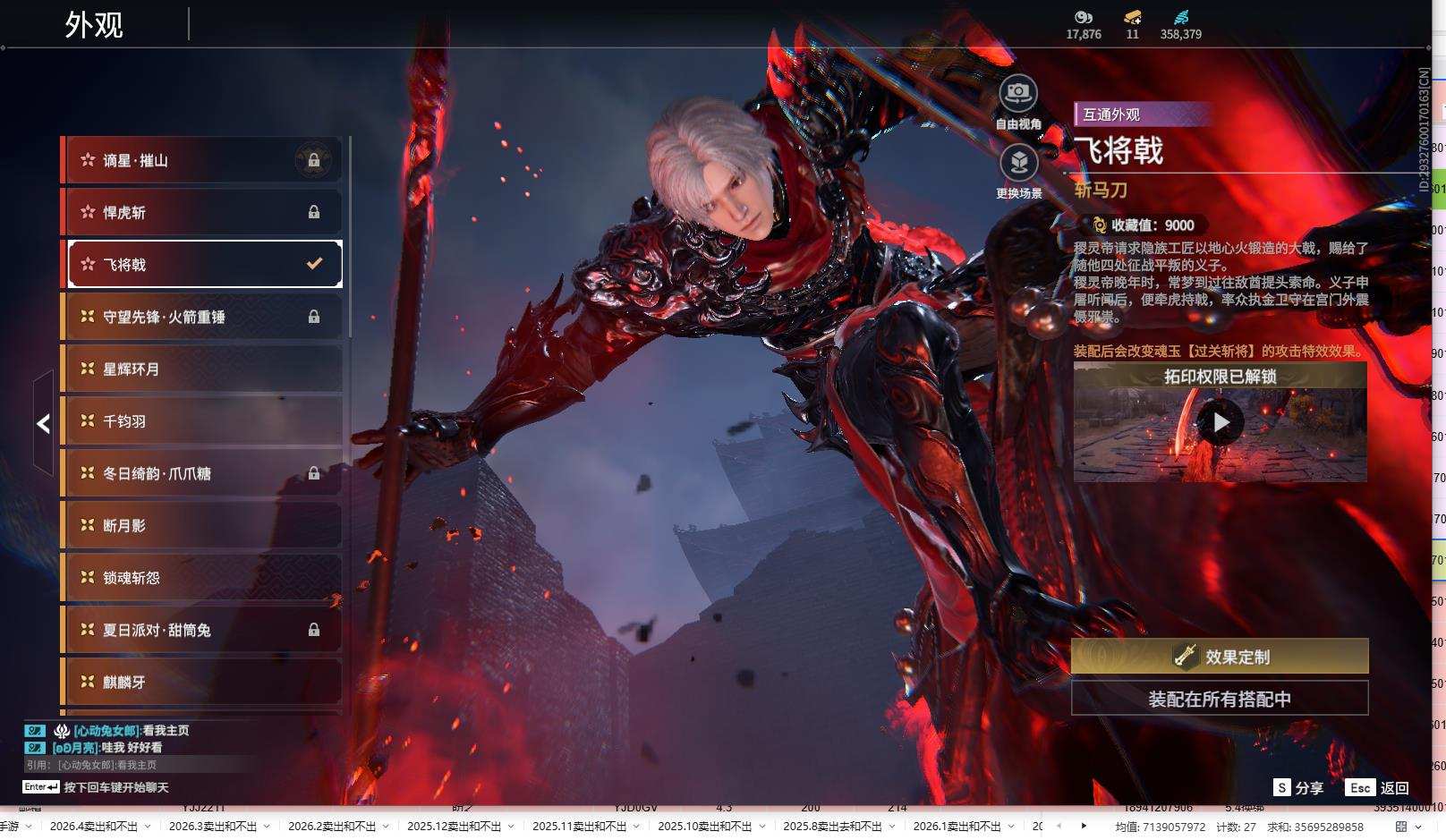This screenshot has width=1446, height=840.
Task: Click the star rarity icon beside 摘星·摧山
Action: [x=88, y=160]
